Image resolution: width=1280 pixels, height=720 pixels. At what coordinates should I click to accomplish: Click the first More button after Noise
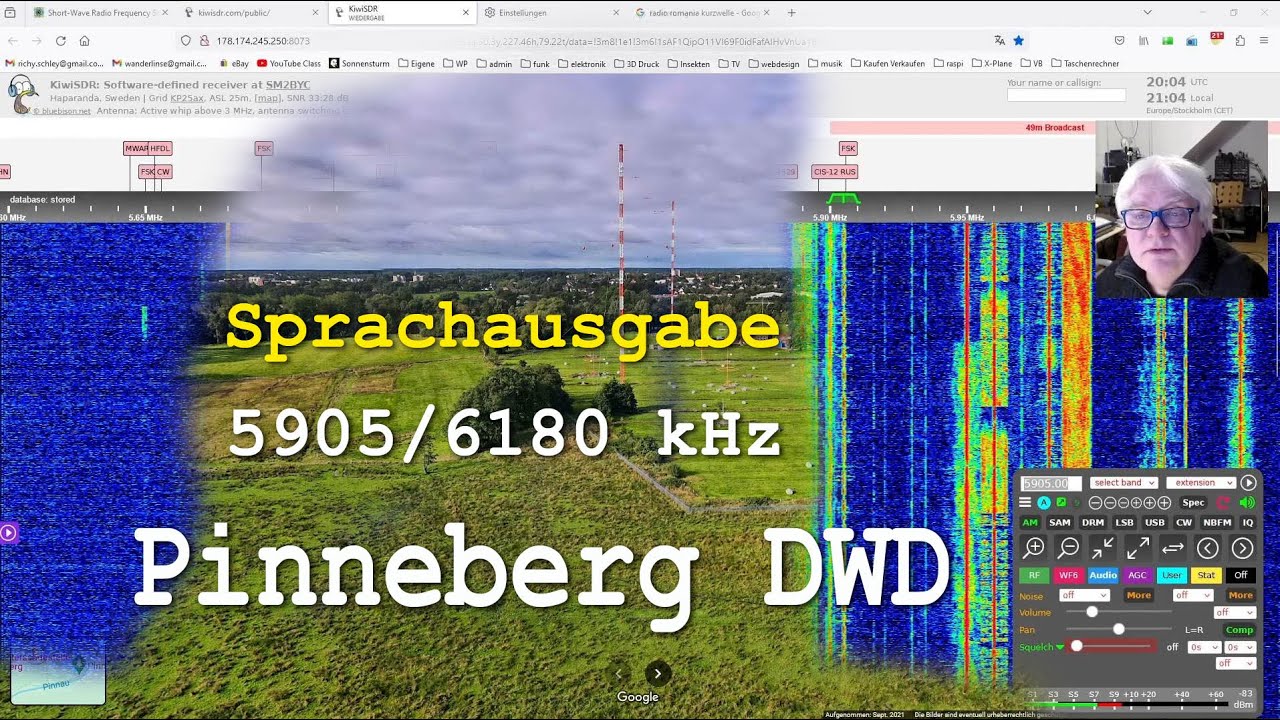click(x=1139, y=595)
